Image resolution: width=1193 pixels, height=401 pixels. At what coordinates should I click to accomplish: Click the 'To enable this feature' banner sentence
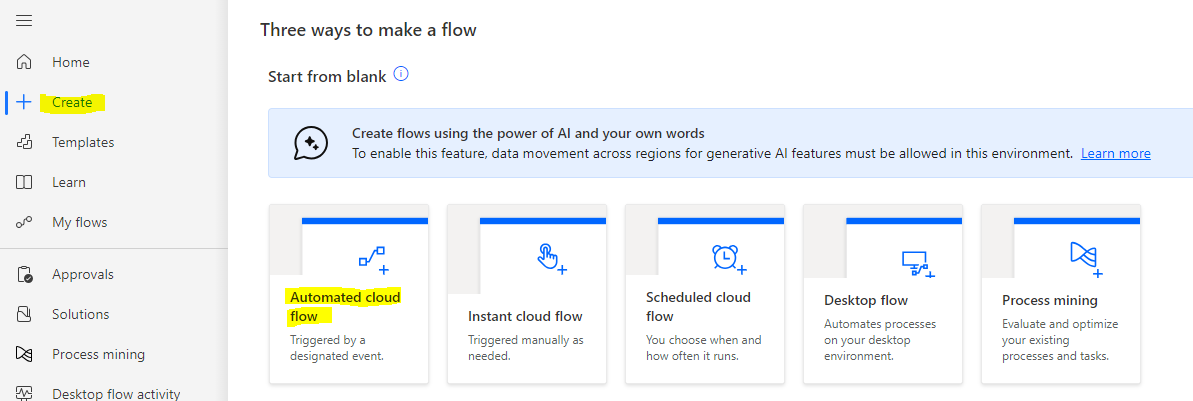(712, 154)
